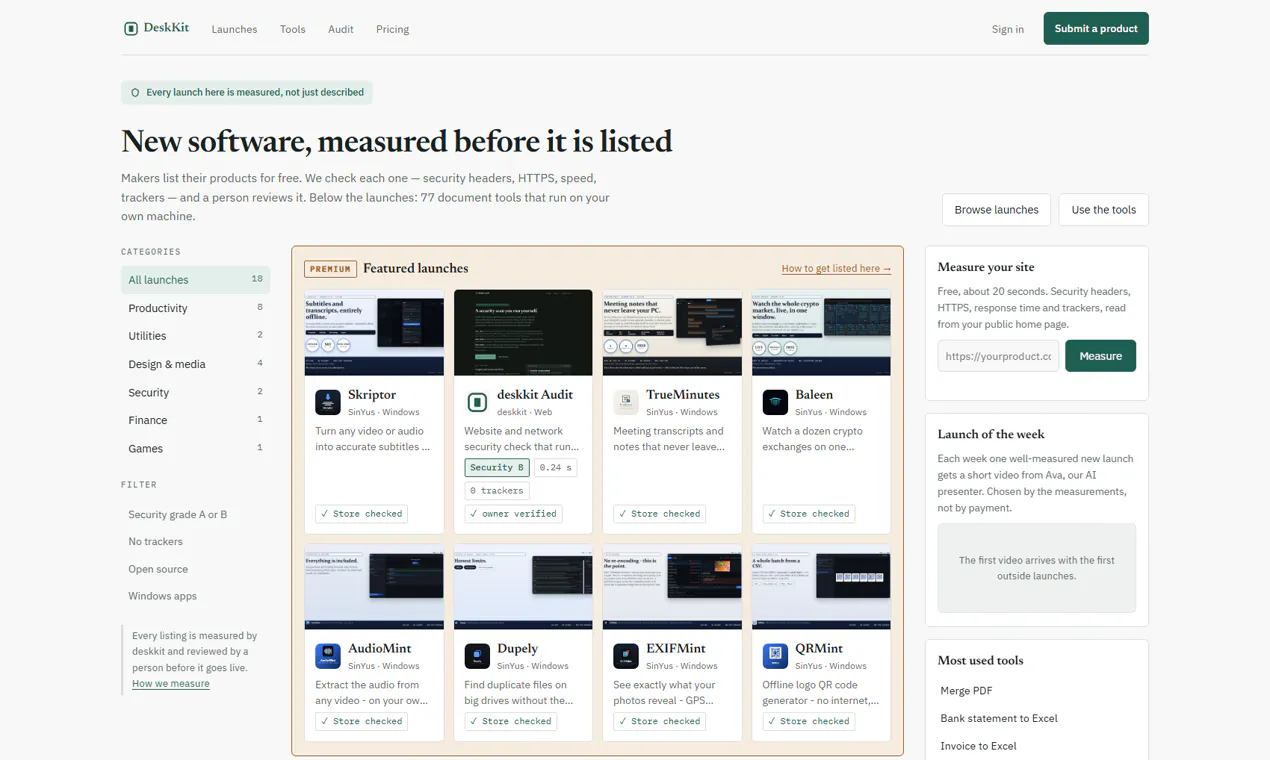
Task: Open the EXIFMint screenshot thumbnail
Action: (672, 587)
